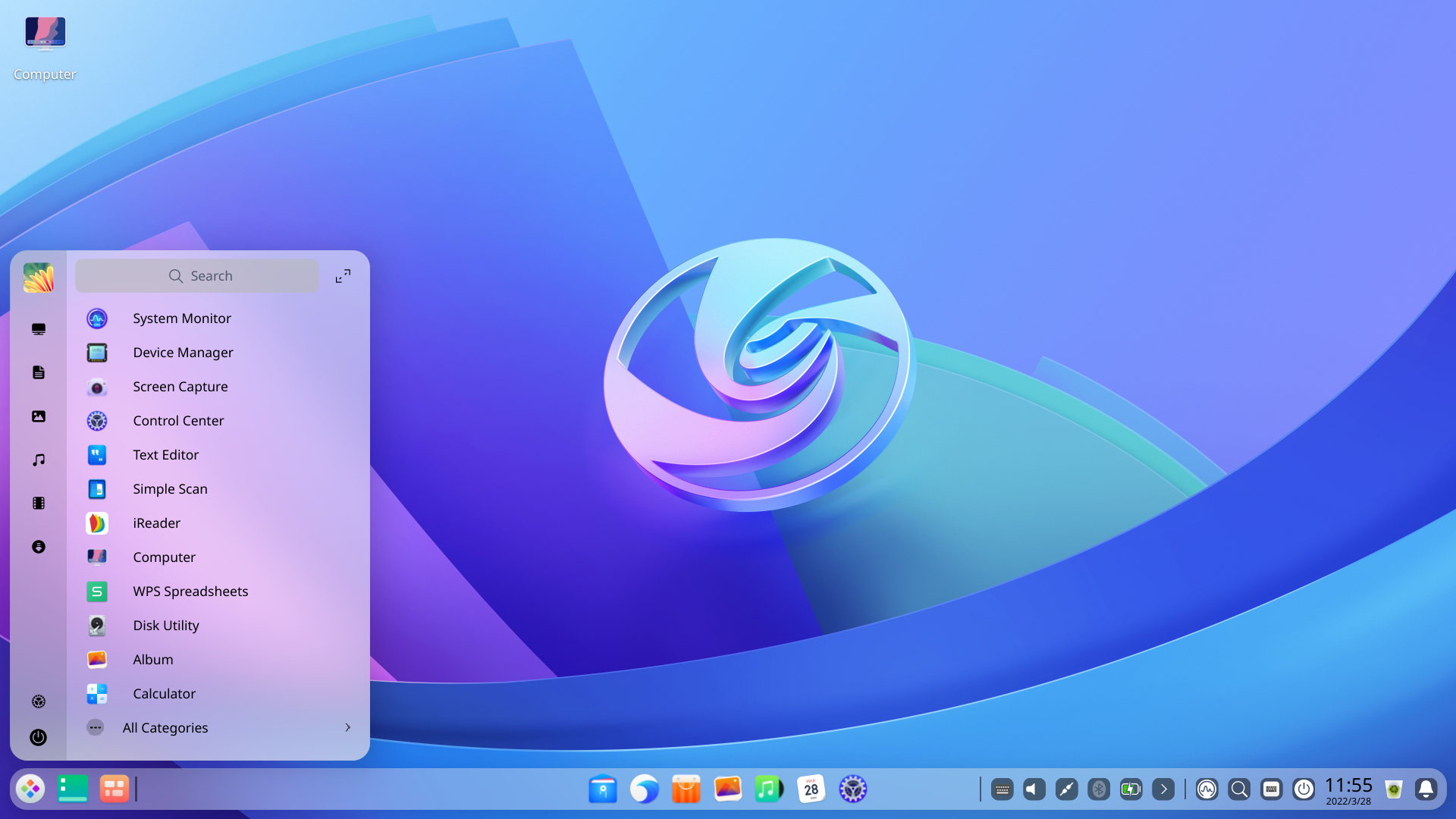
Task: Open the green desktop view dock icon
Action: point(73,789)
